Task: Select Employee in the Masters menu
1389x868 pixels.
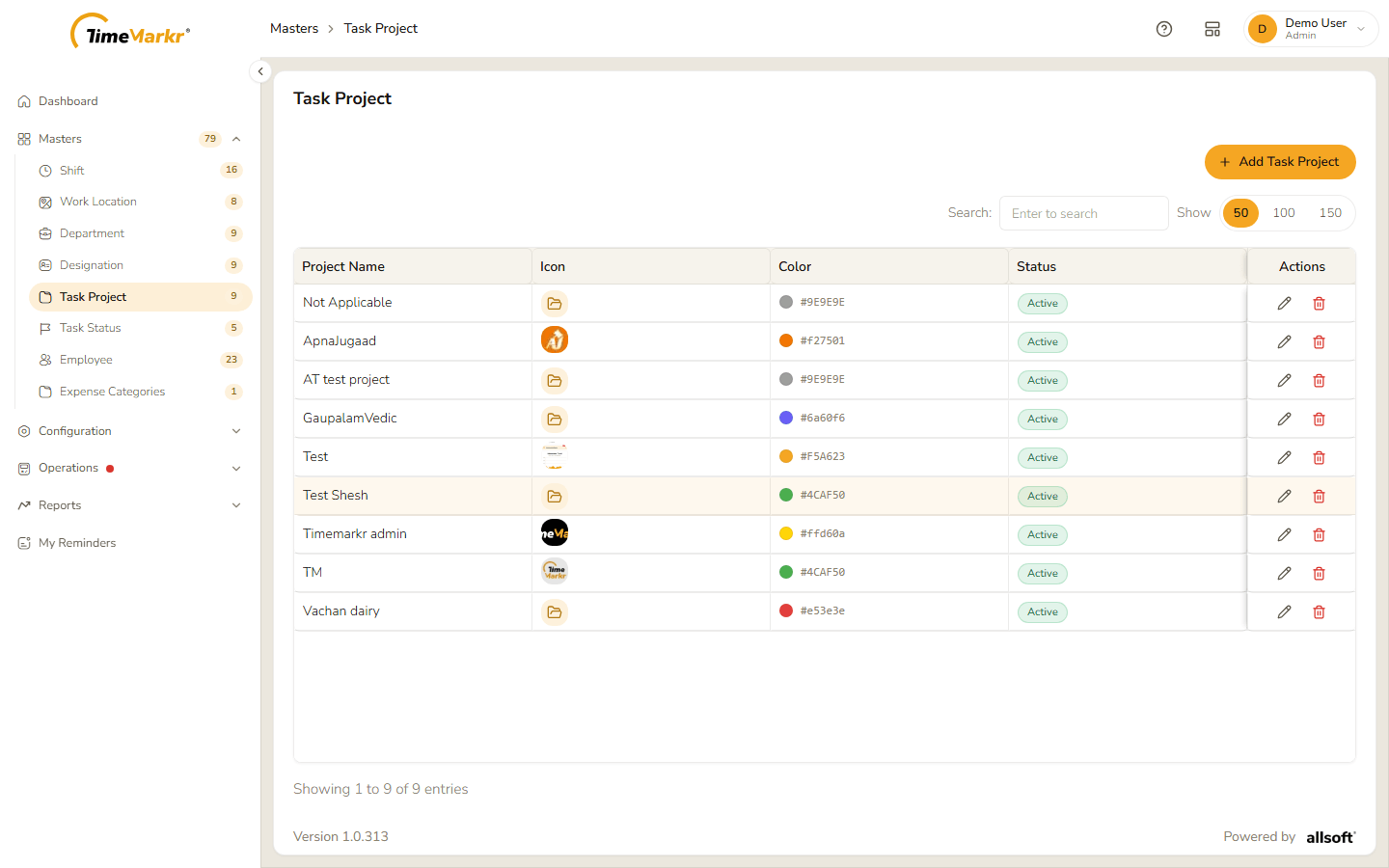Action: click(x=141, y=360)
